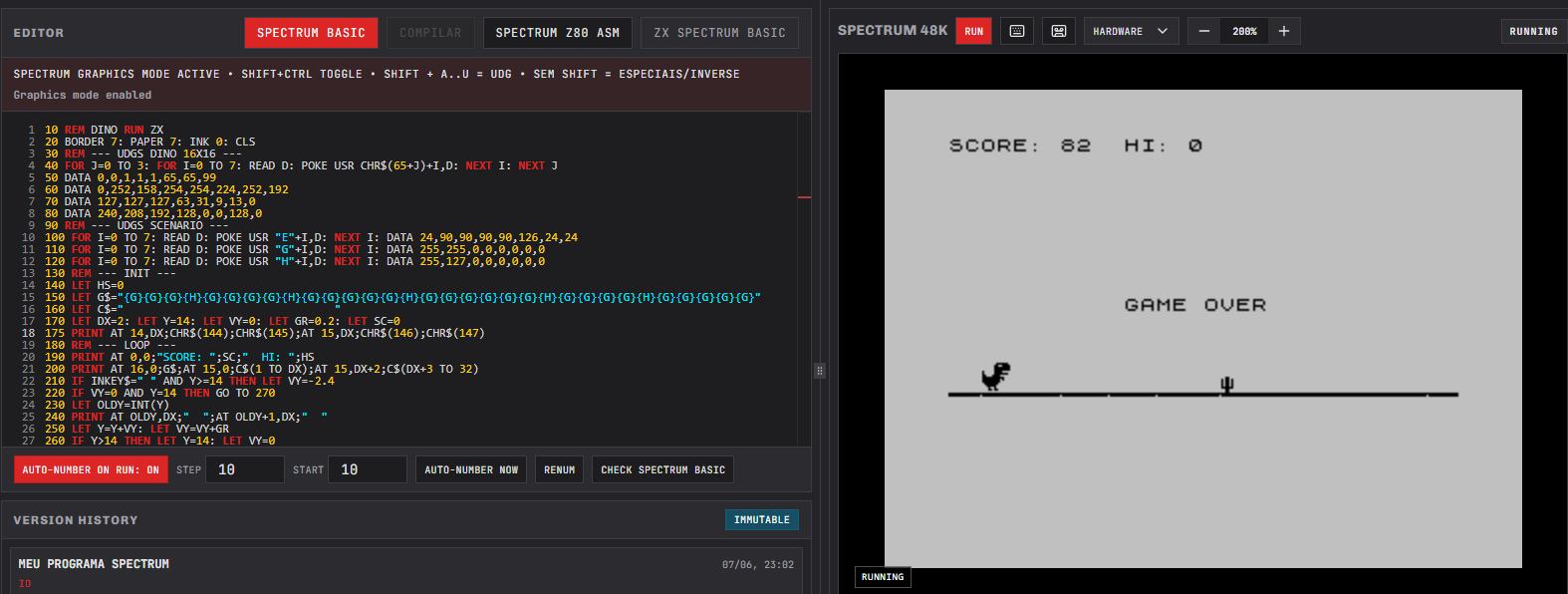
Task: Run the Spectrum 48K program
Action: (x=973, y=31)
